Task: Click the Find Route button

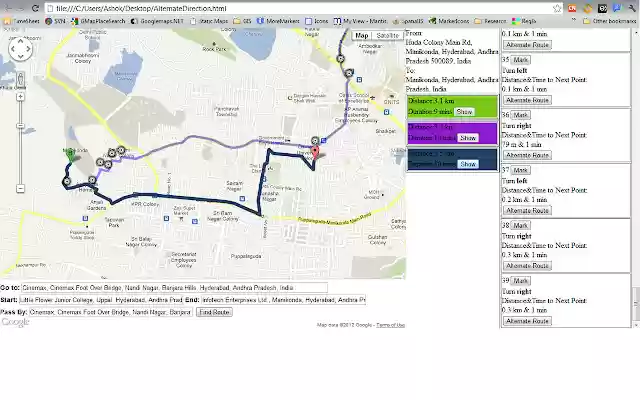Action: [x=214, y=312]
